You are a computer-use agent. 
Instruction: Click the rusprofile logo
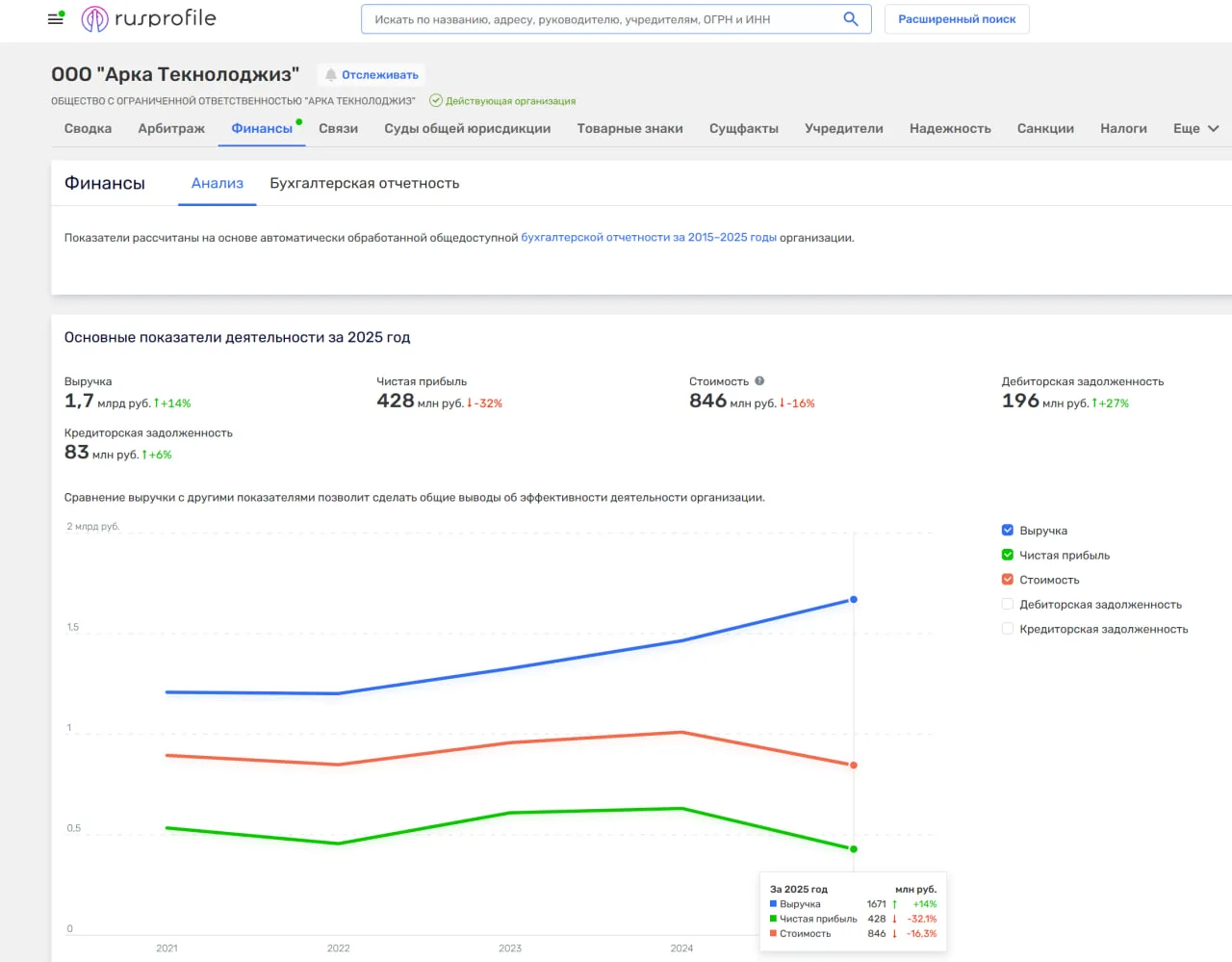[x=148, y=18]
